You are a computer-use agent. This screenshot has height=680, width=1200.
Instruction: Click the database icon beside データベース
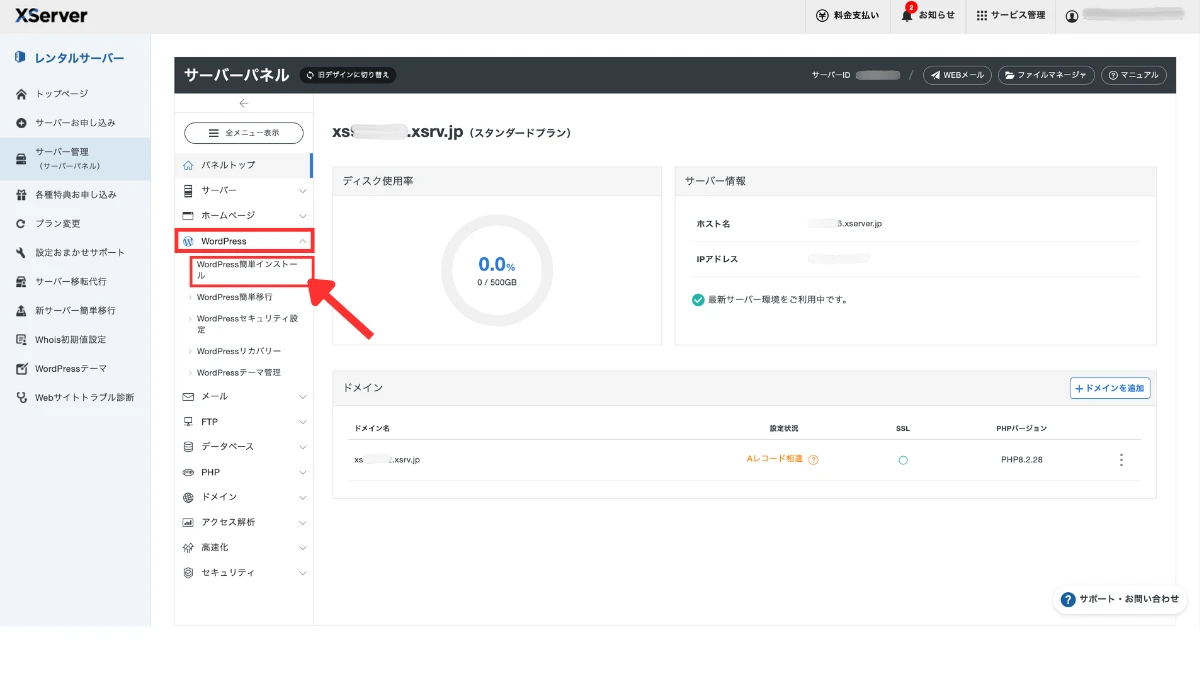point(188,447)
